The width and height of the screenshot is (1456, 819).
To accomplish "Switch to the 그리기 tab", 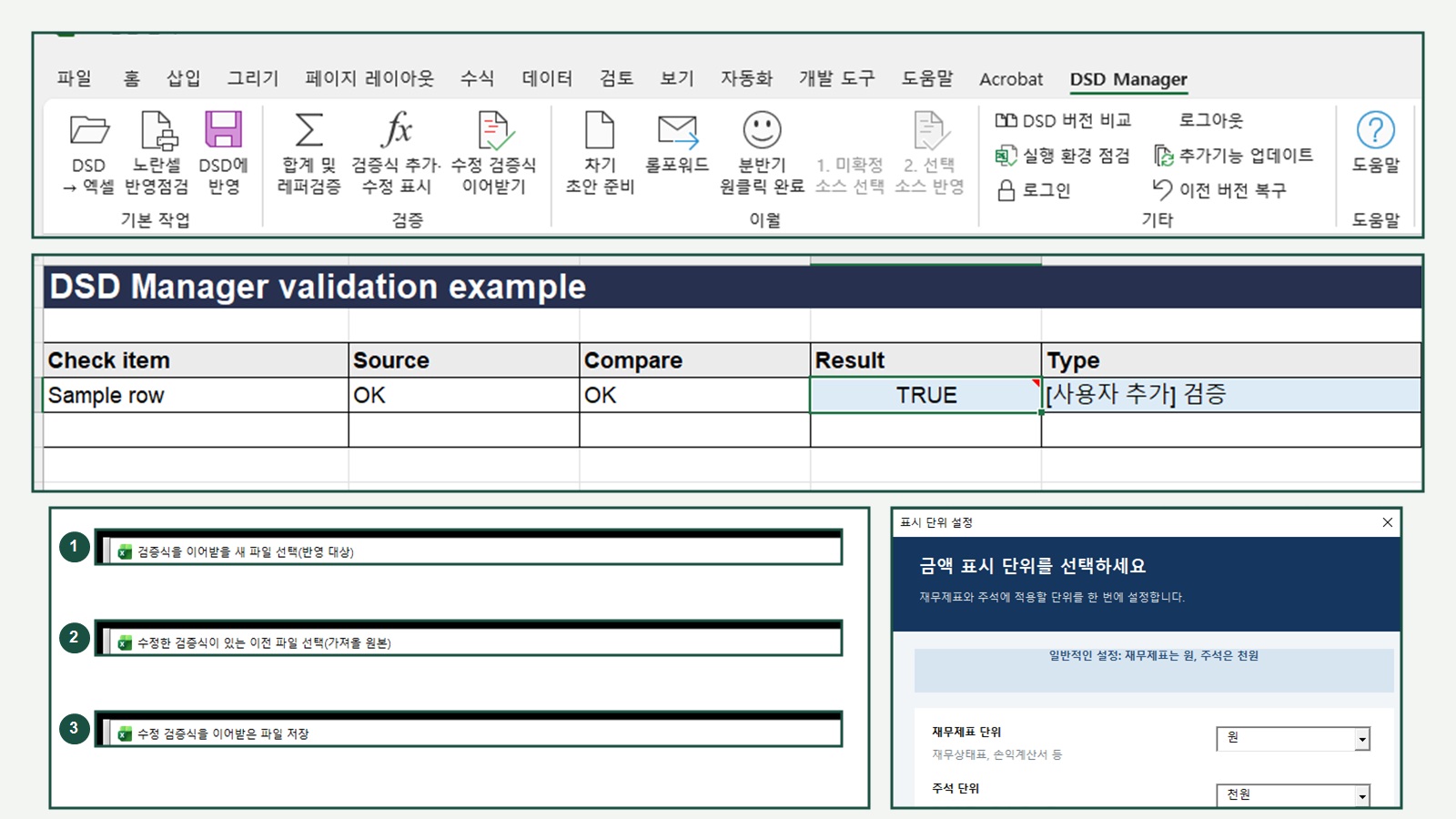I will coord(253,78).
